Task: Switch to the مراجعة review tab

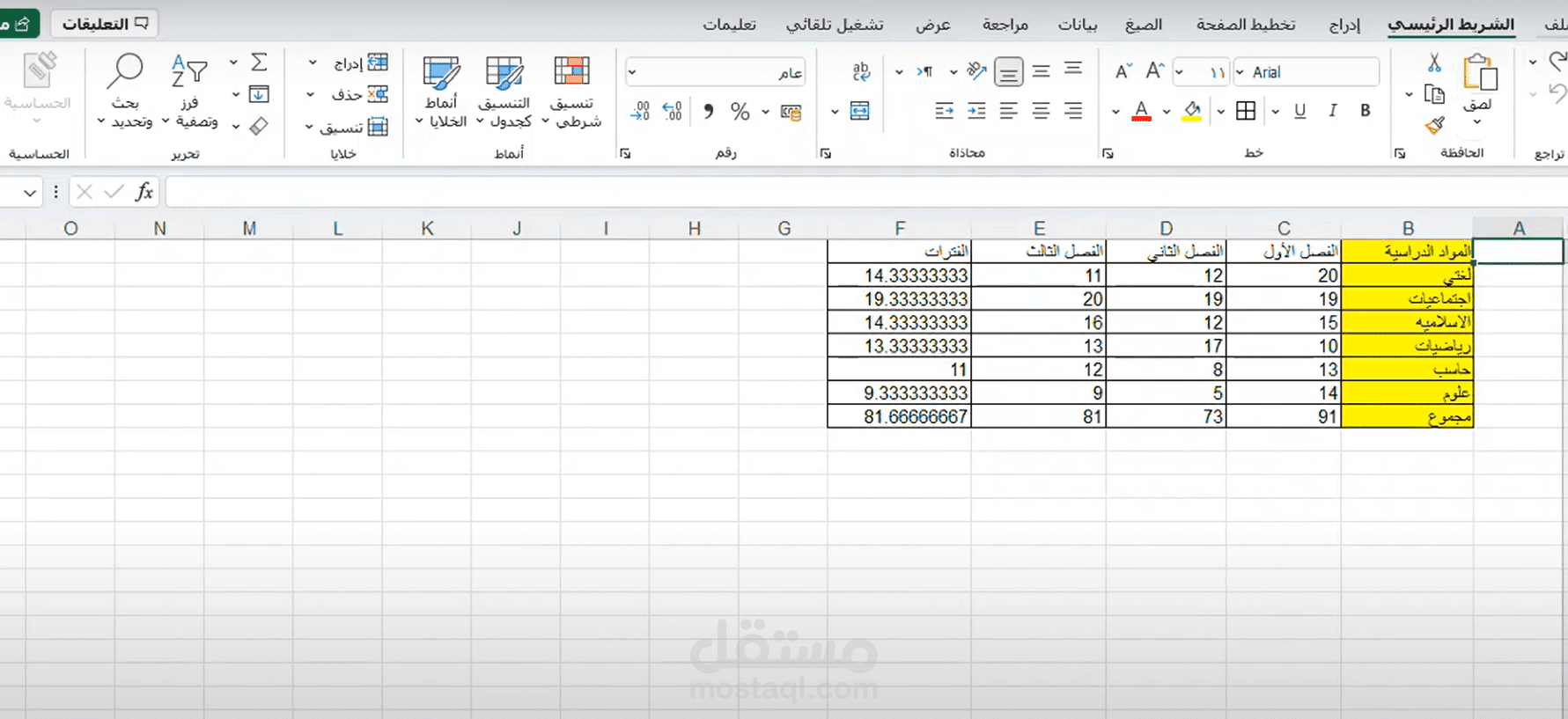Action: [x=1005, y=25]
